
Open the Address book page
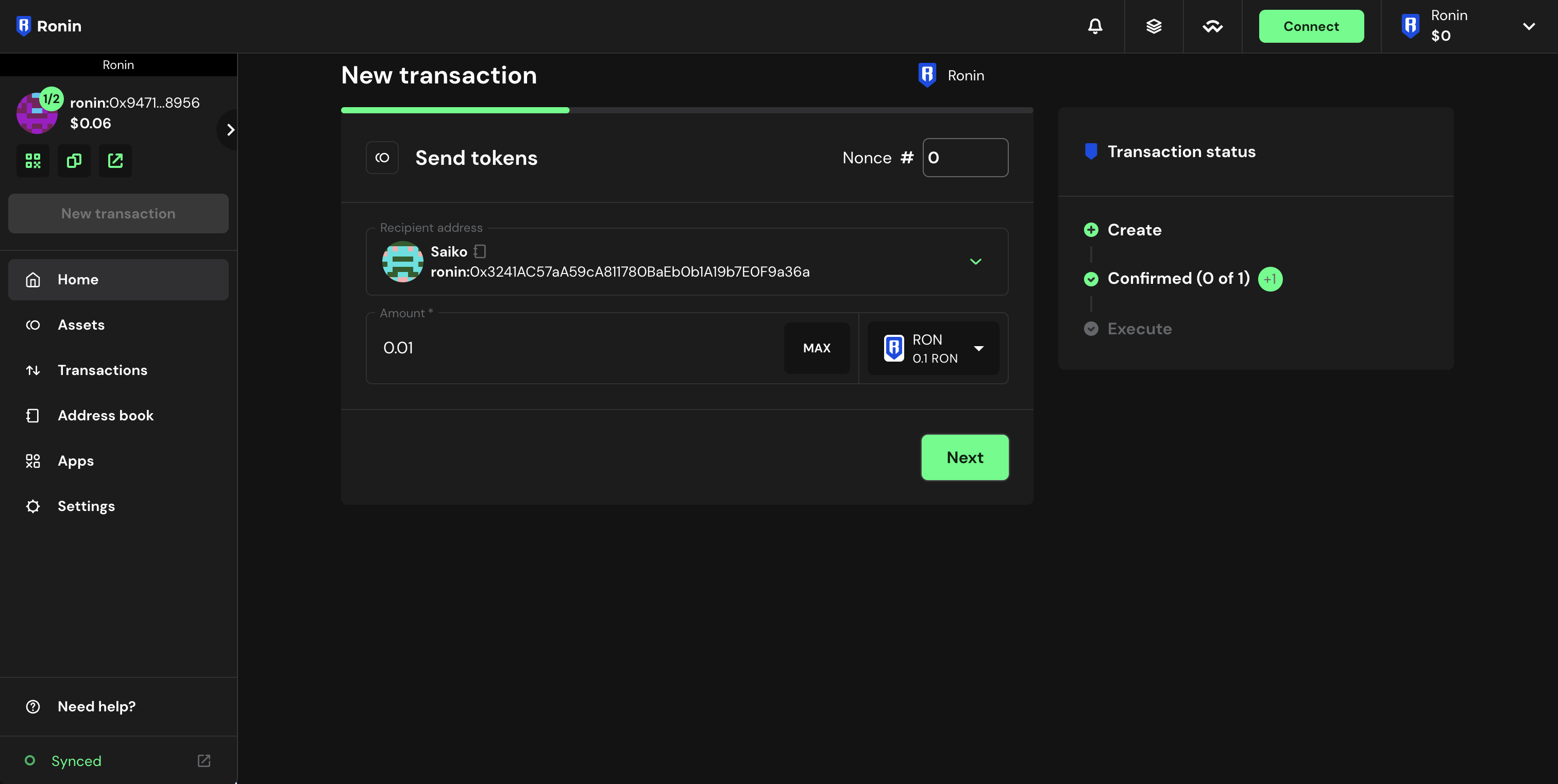pyautogui.click(x=118, y=415)
